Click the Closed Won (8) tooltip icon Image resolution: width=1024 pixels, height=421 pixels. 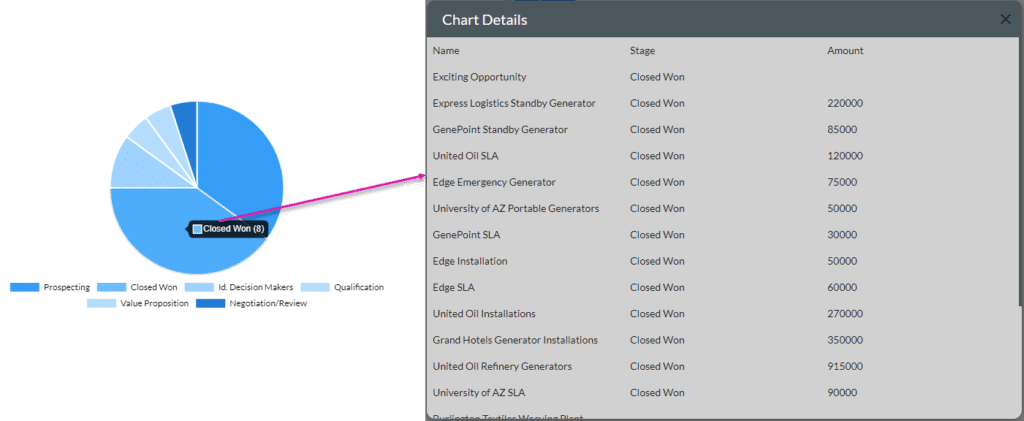coord(197,229)
